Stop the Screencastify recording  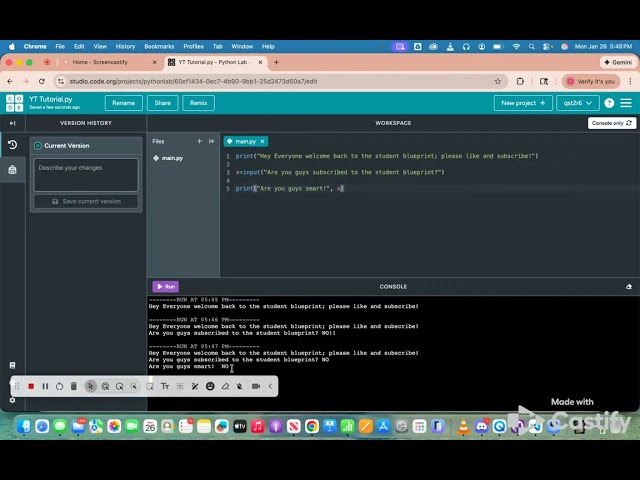point(31,386)
